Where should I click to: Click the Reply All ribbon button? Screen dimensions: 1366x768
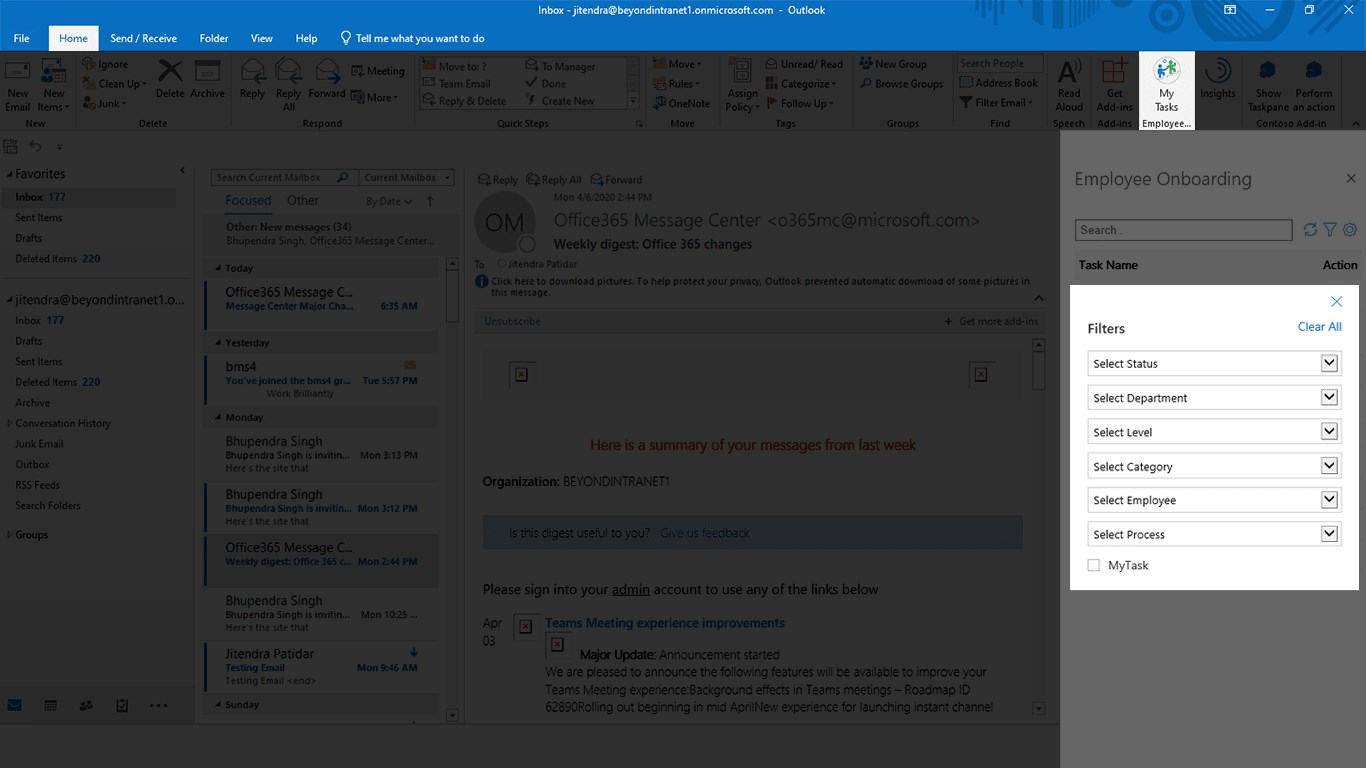(288, 85)
